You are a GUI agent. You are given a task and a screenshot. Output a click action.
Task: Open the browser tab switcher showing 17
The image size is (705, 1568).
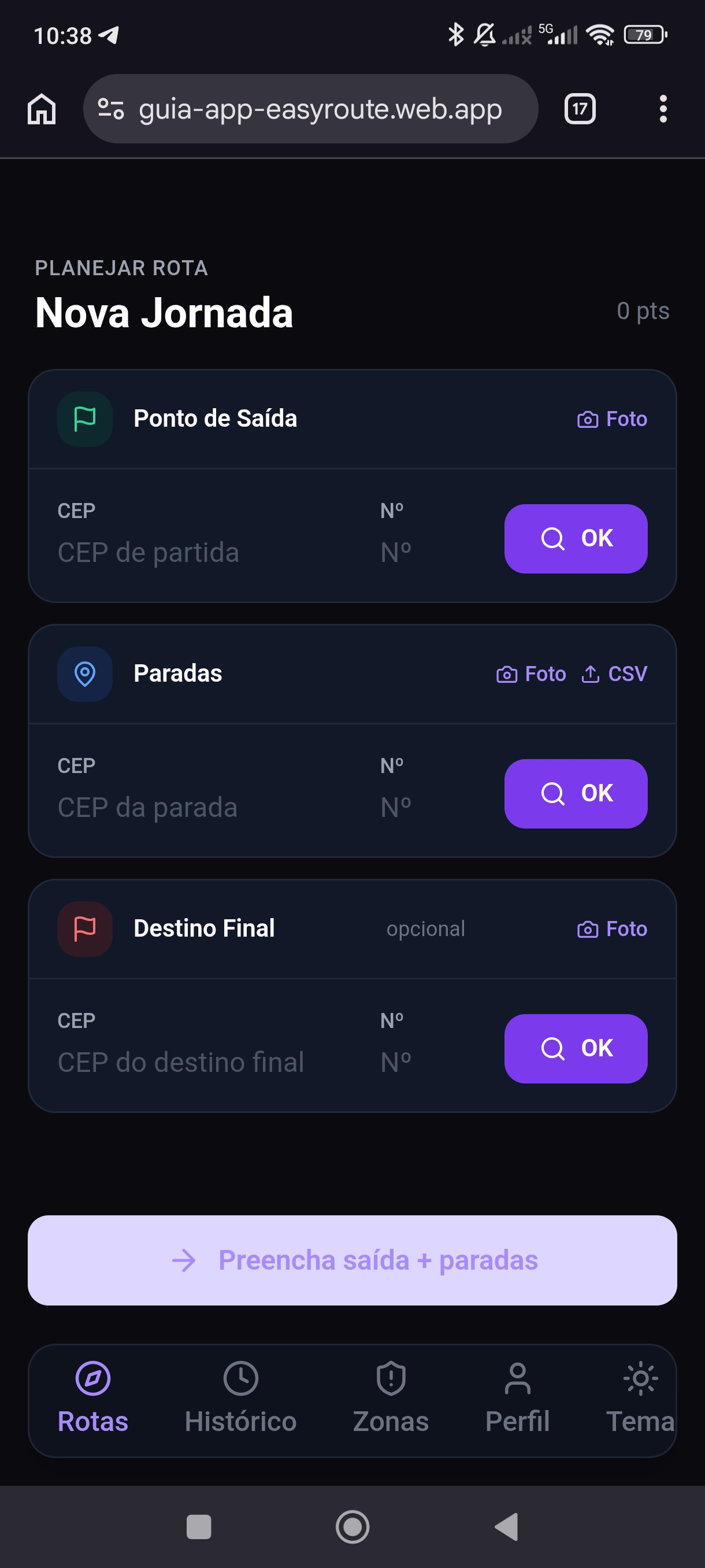(580, 109)
